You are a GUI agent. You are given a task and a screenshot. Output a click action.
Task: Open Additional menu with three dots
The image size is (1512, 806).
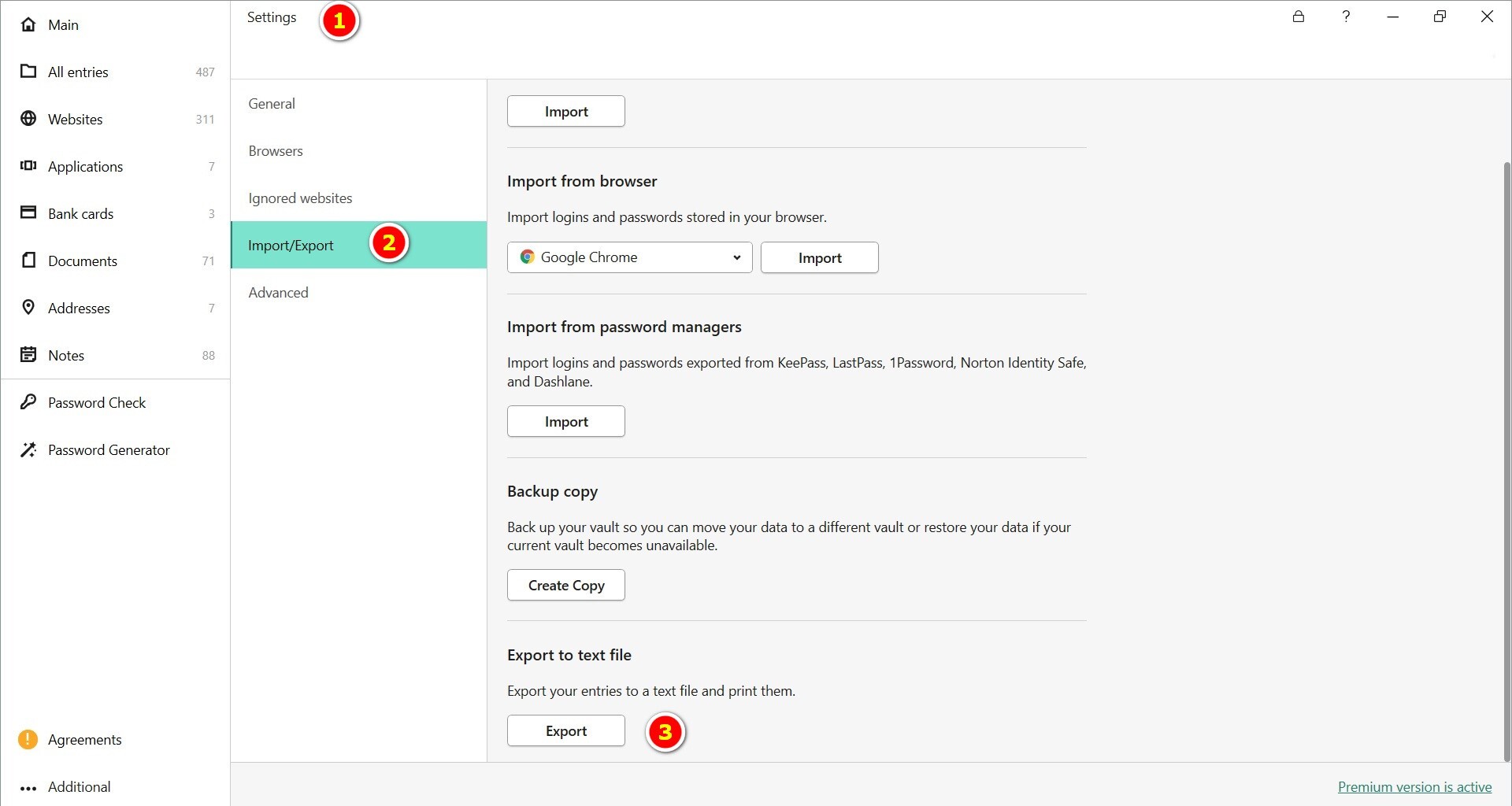(28, 787)
